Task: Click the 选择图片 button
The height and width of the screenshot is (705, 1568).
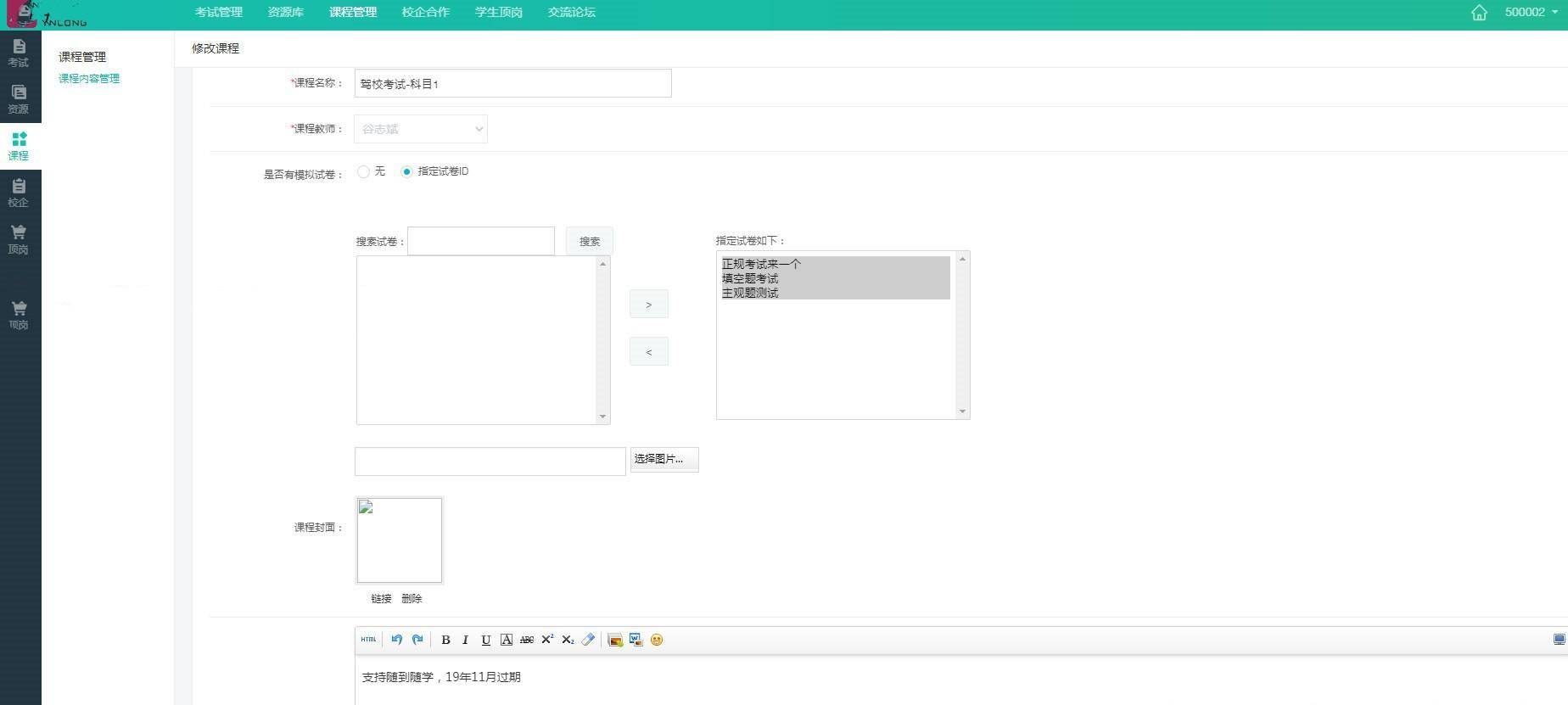Action: point(664,460)
